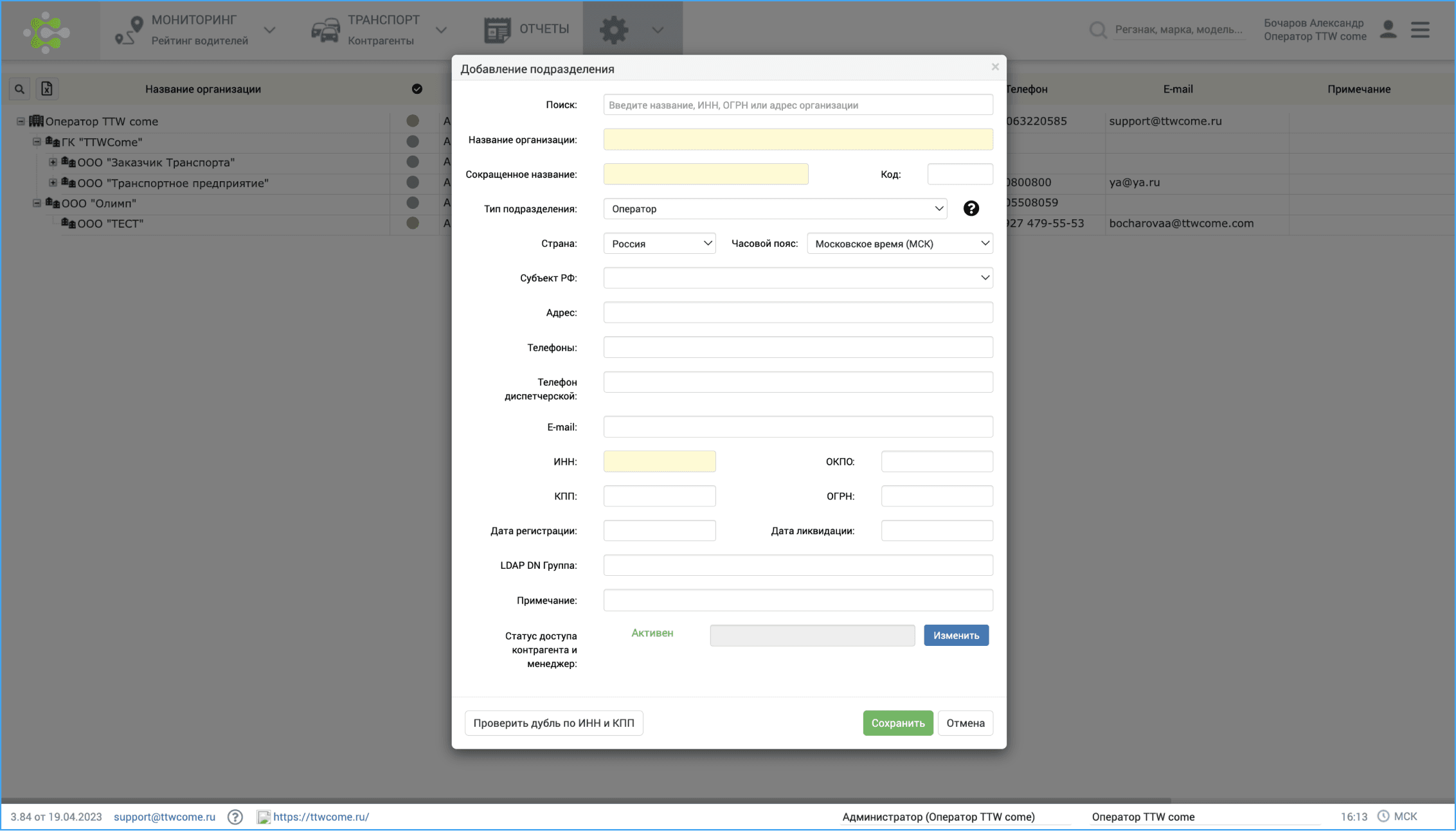Expand the Субъект РФ dropdown
1456x831 pixels.
click(798, 278)
